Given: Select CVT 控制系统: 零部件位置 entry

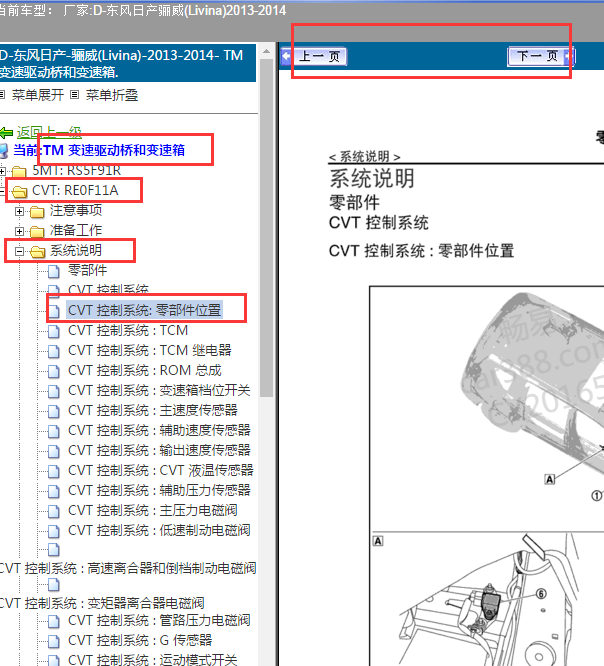Looking at the screenshot, I should pos(144,310).
